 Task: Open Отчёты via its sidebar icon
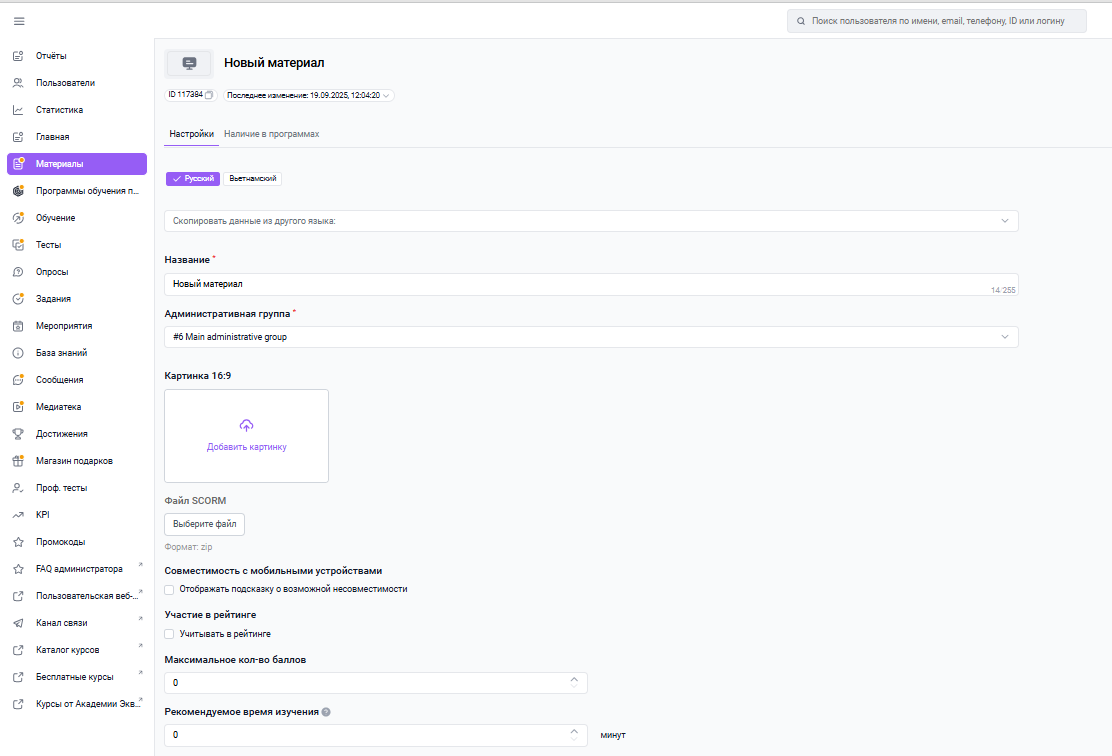tap(18, 56)
